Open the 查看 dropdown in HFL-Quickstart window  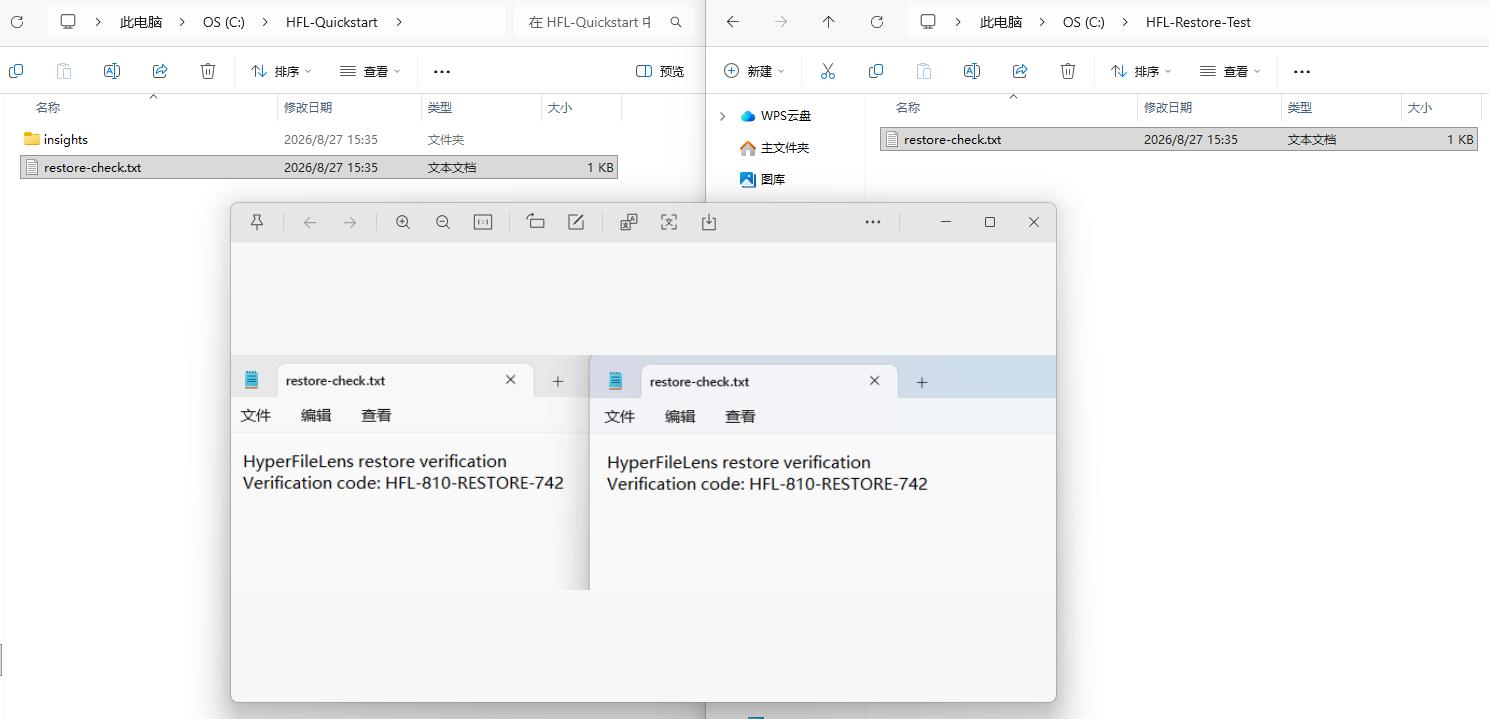pos(370,71)
